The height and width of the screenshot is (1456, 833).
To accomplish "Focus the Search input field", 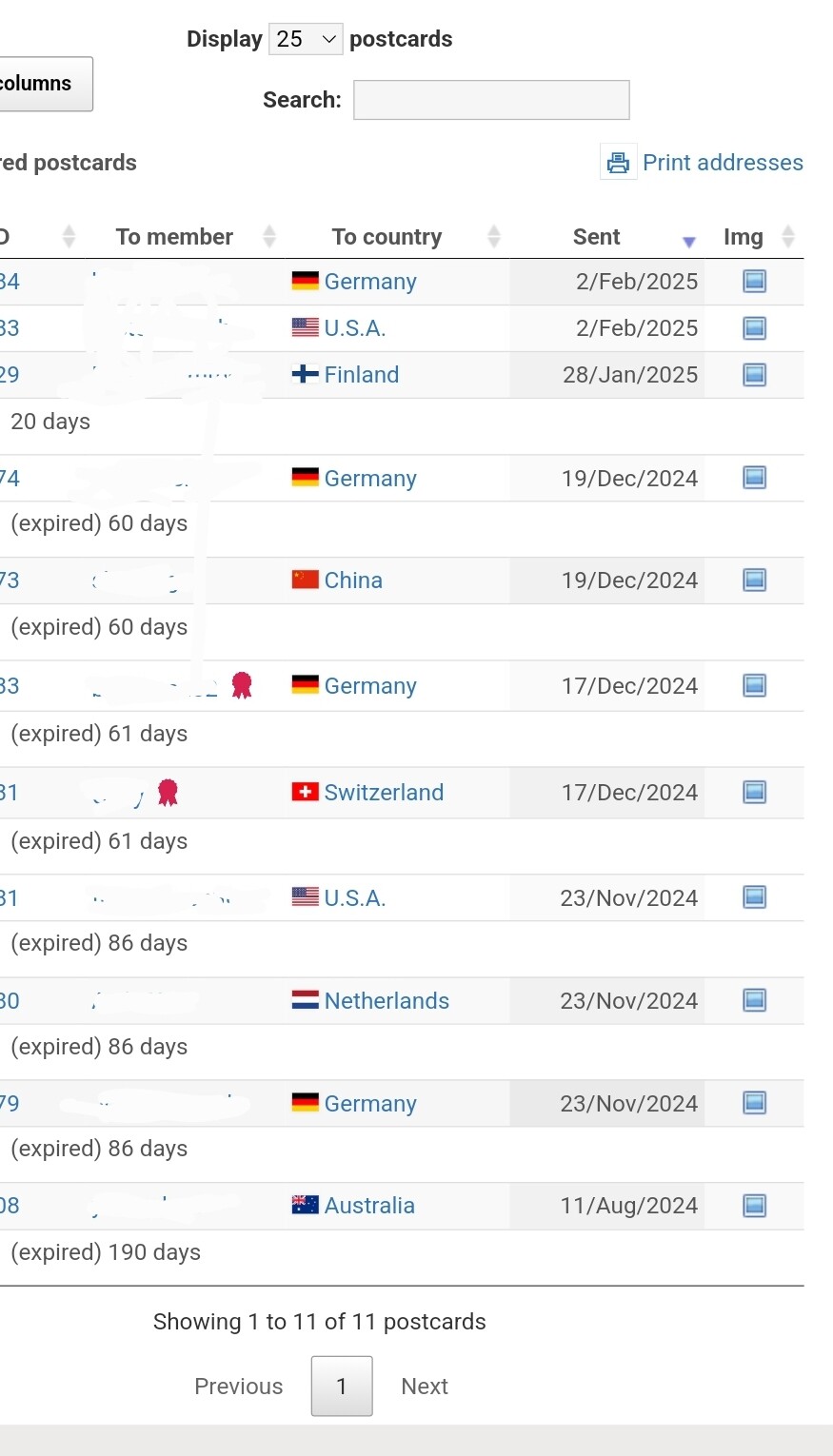I will pos(491,100).
